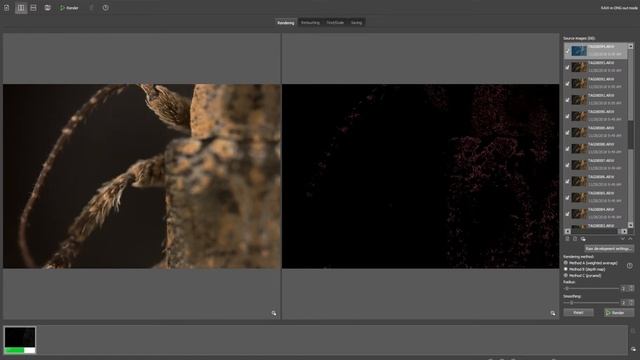640x360 pixels.
Task: Open Raw development settings dialog
Action: (609, 249)
